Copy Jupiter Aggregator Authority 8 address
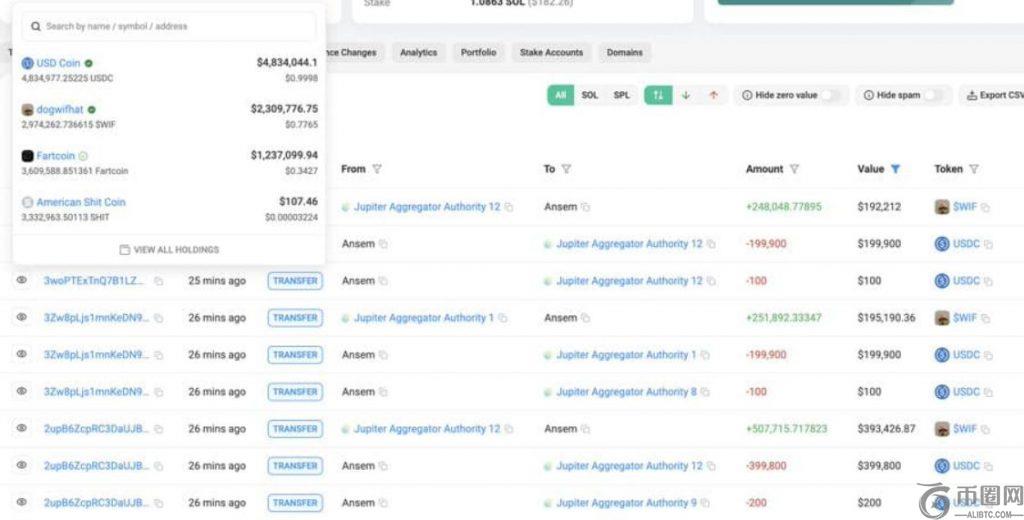This screenshot has height=520, width=1024. [x=705, y=392]
